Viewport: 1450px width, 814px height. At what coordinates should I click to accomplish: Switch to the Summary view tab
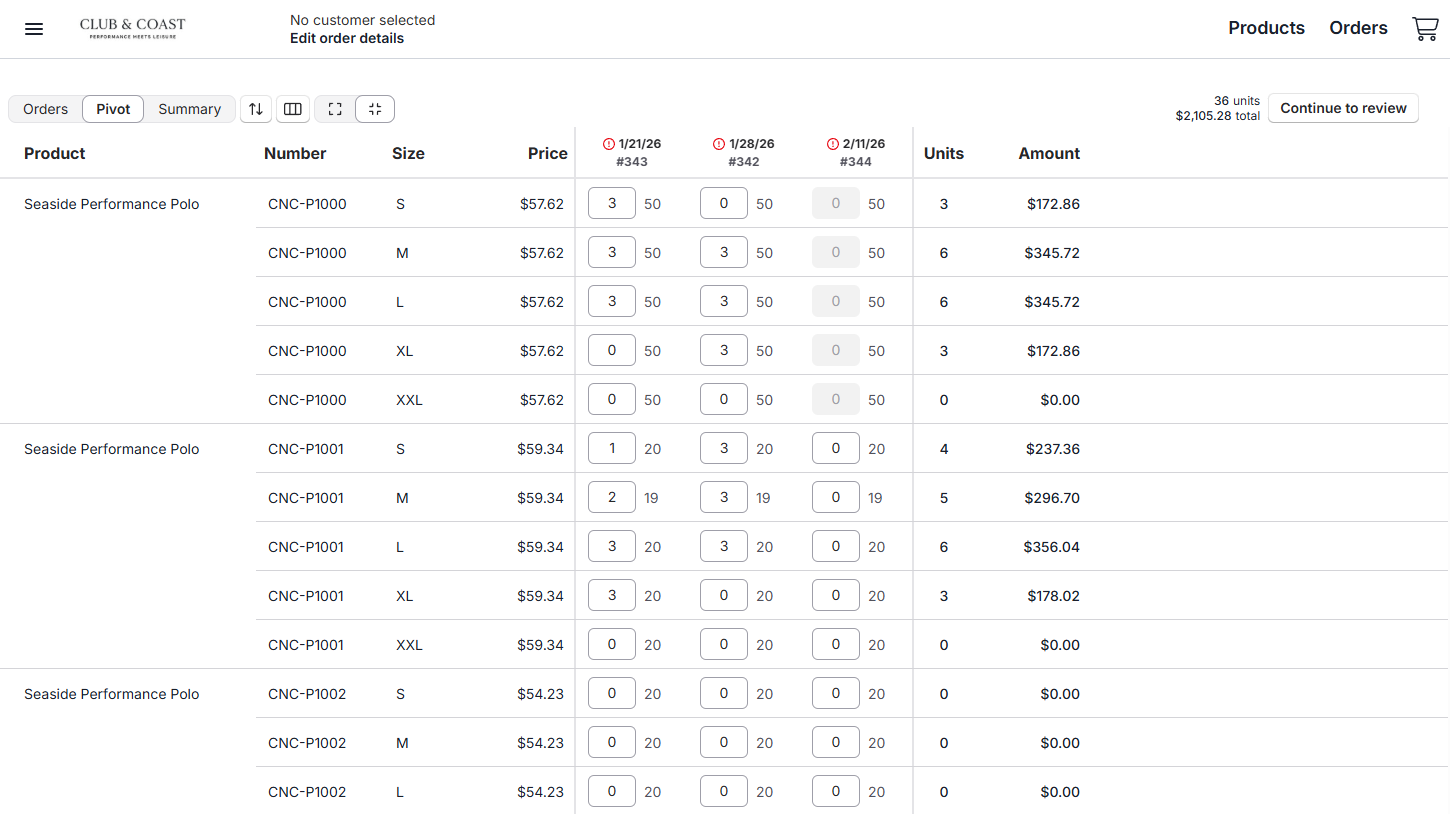[x=189, y=109]
